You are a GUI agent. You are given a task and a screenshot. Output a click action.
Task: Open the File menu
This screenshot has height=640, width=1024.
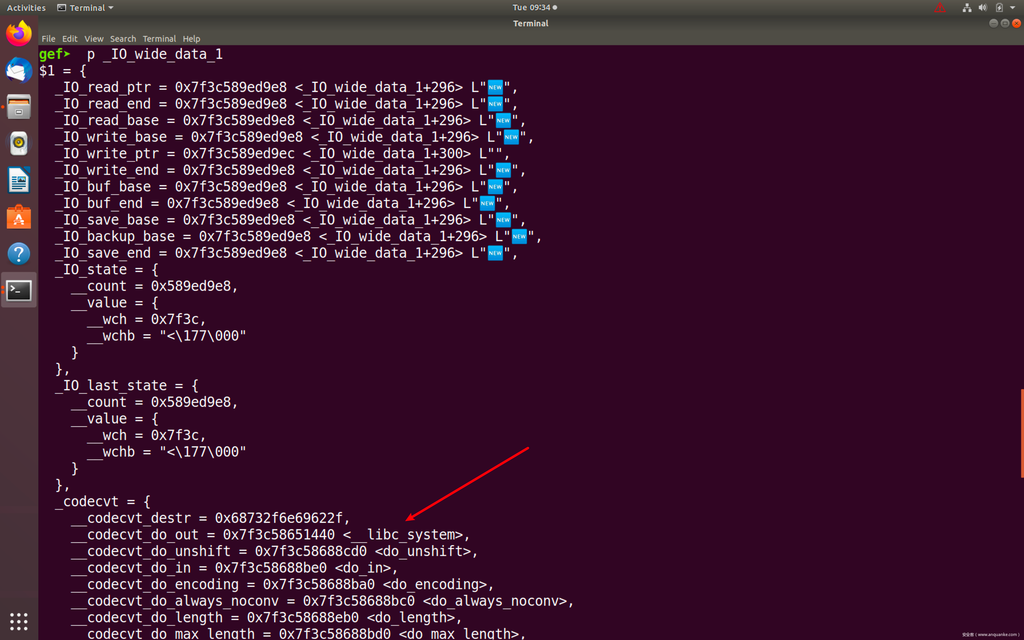[48, 39]
